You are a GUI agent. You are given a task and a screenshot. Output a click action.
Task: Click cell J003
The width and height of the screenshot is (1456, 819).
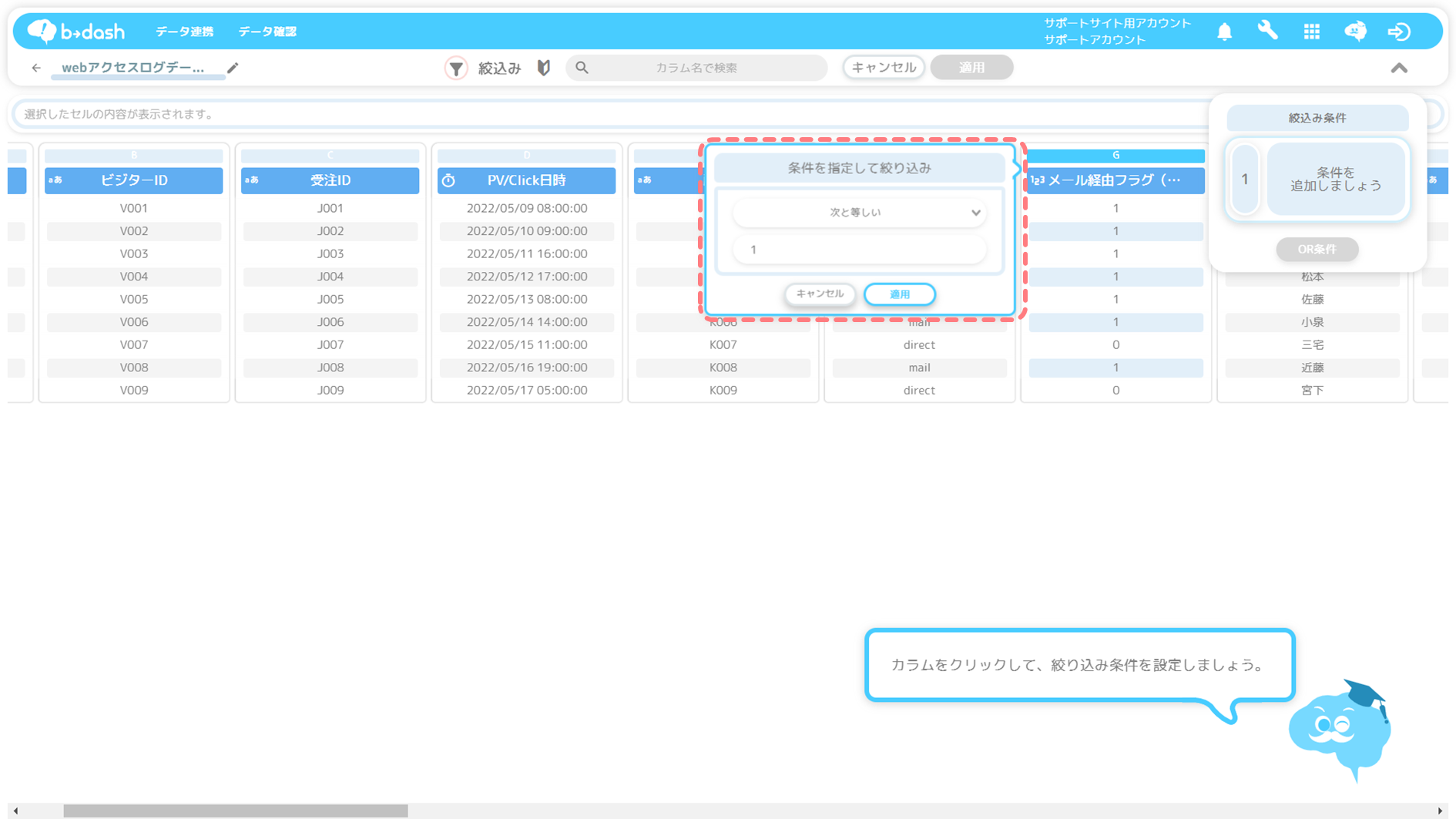tap(330, 253)
